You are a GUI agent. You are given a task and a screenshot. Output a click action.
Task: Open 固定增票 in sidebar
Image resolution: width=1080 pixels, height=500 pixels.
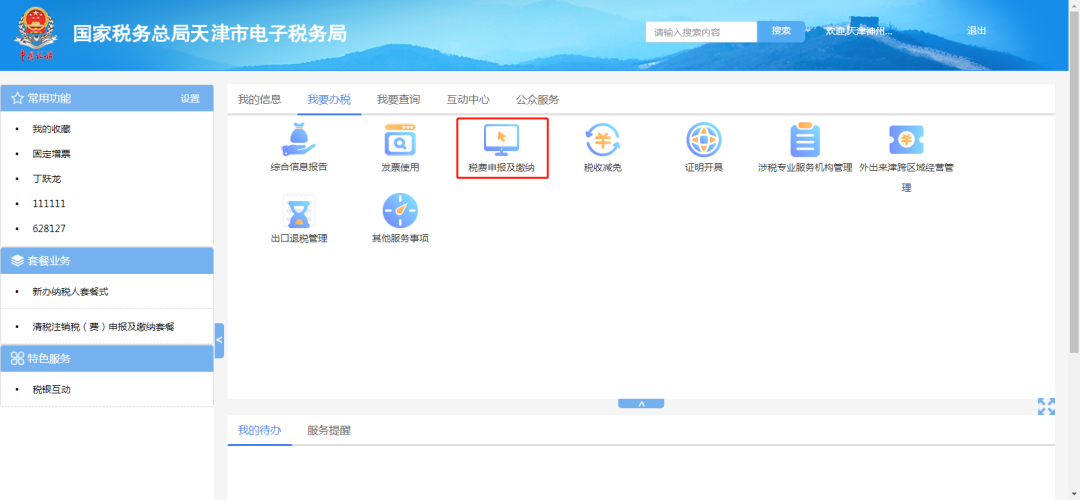point(51,154)
